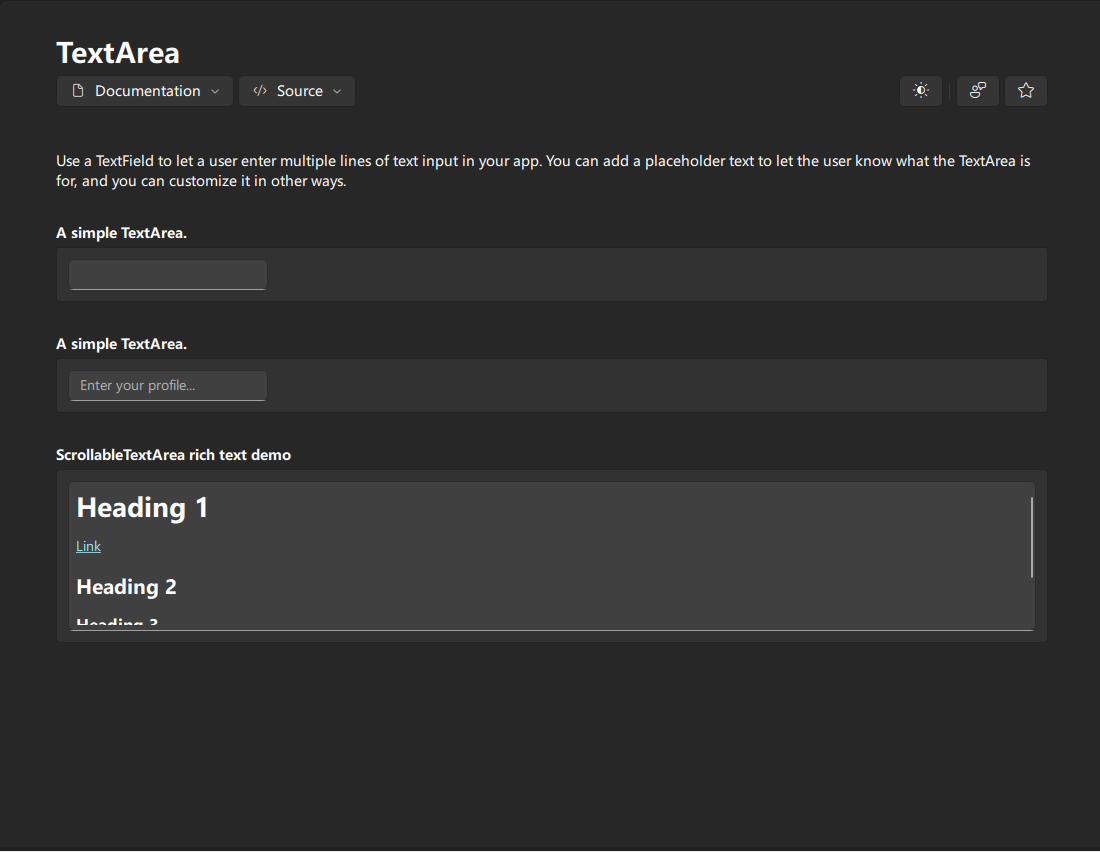Click the empty simple TextArea field
This screenshot has width=1100, height=852.
(168, 275)
